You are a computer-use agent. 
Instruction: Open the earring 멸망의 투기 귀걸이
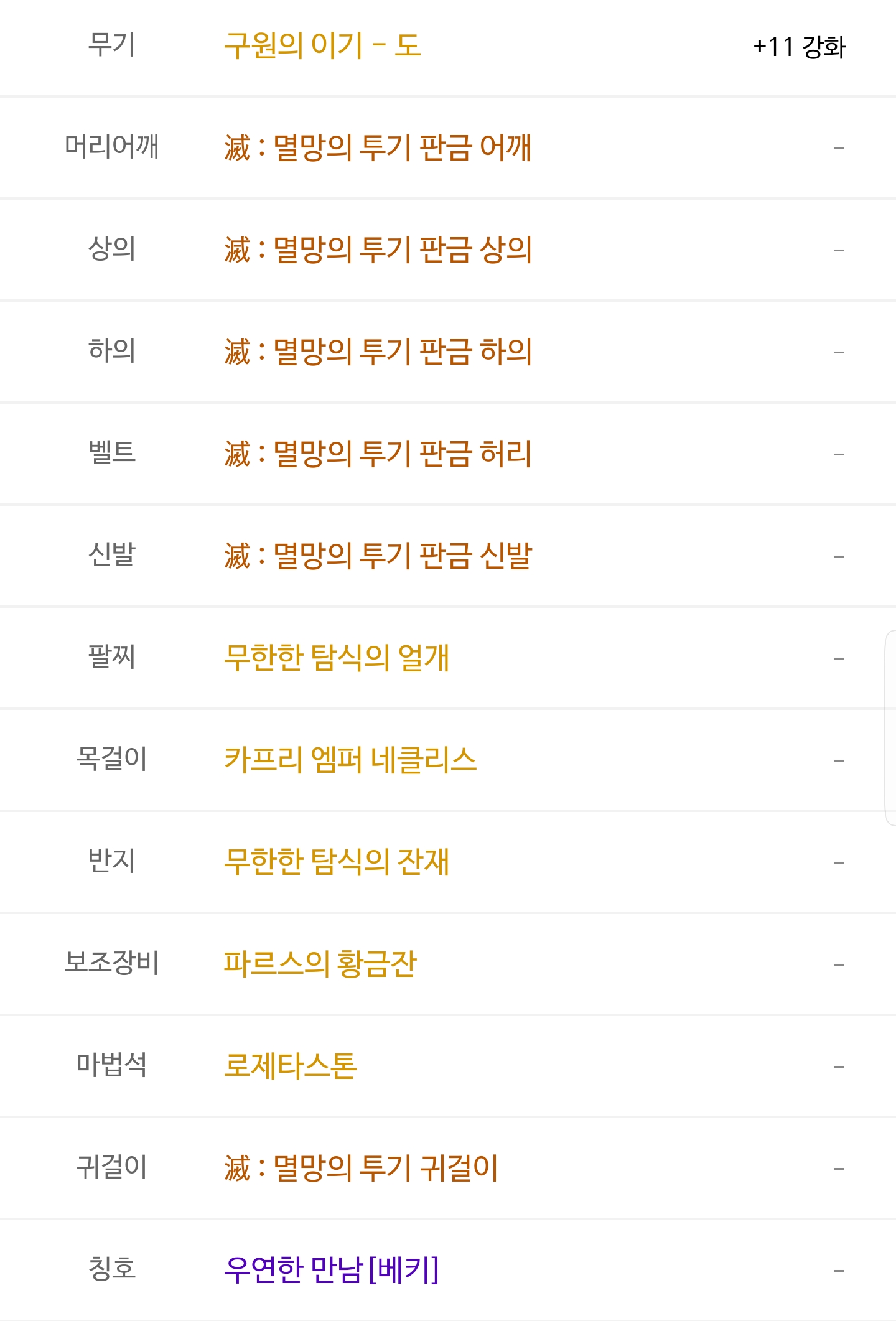click(361, 1168)
